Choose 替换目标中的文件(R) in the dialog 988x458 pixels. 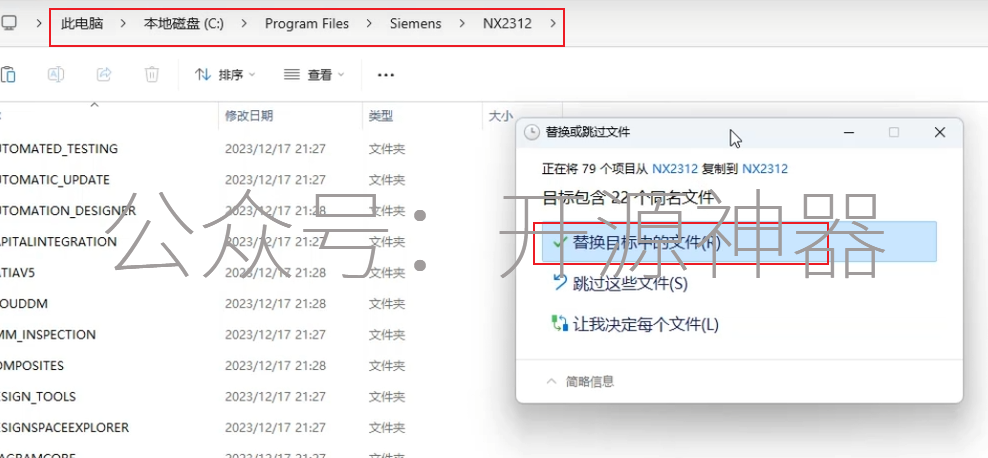point(739,242)
